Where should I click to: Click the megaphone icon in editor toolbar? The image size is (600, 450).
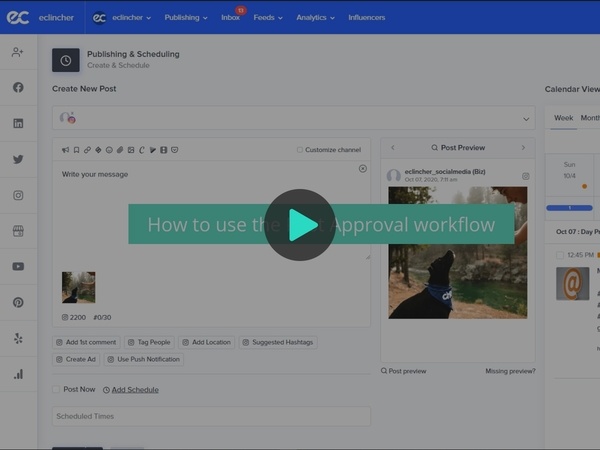(65, 150)
